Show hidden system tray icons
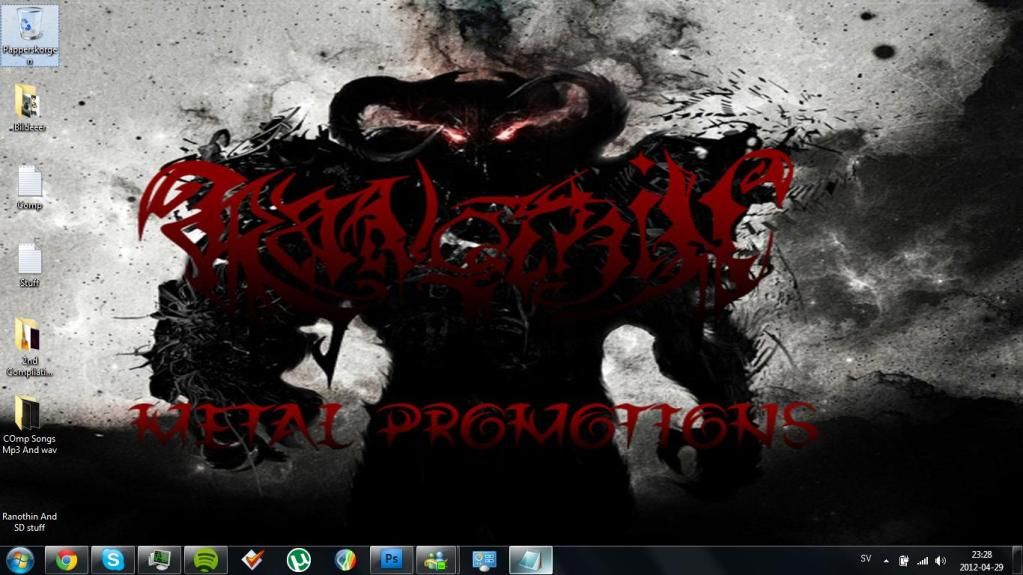The image size is (1023, 575). pos(886,561)
